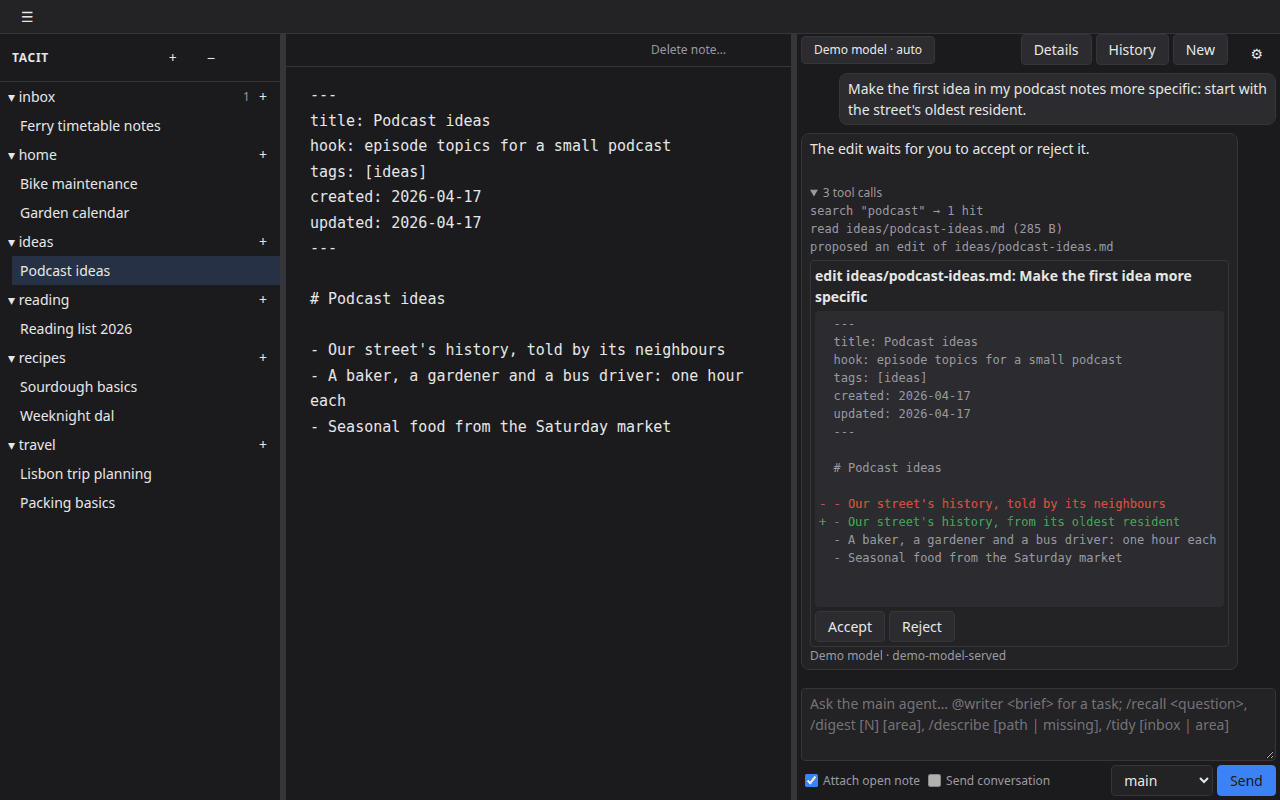Send the message

coord(1246,781)
